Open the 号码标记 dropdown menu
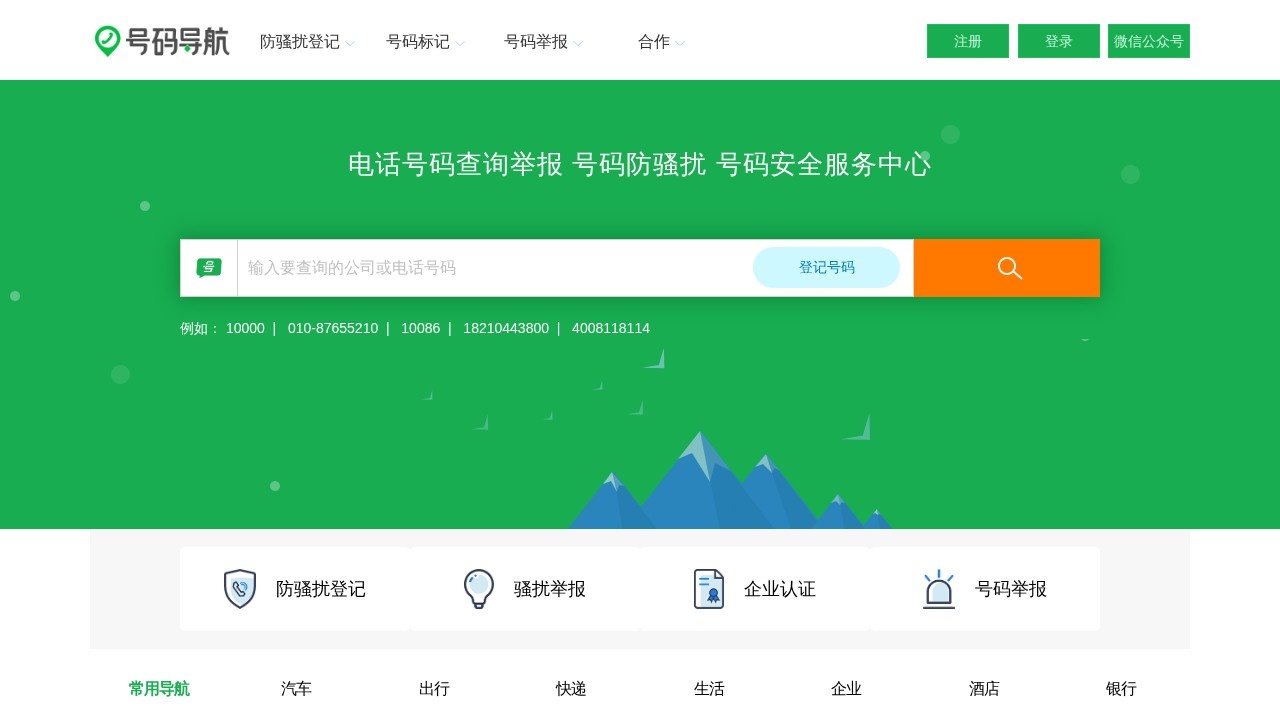This screenshot has width=1280, height=720. (419, 42)
